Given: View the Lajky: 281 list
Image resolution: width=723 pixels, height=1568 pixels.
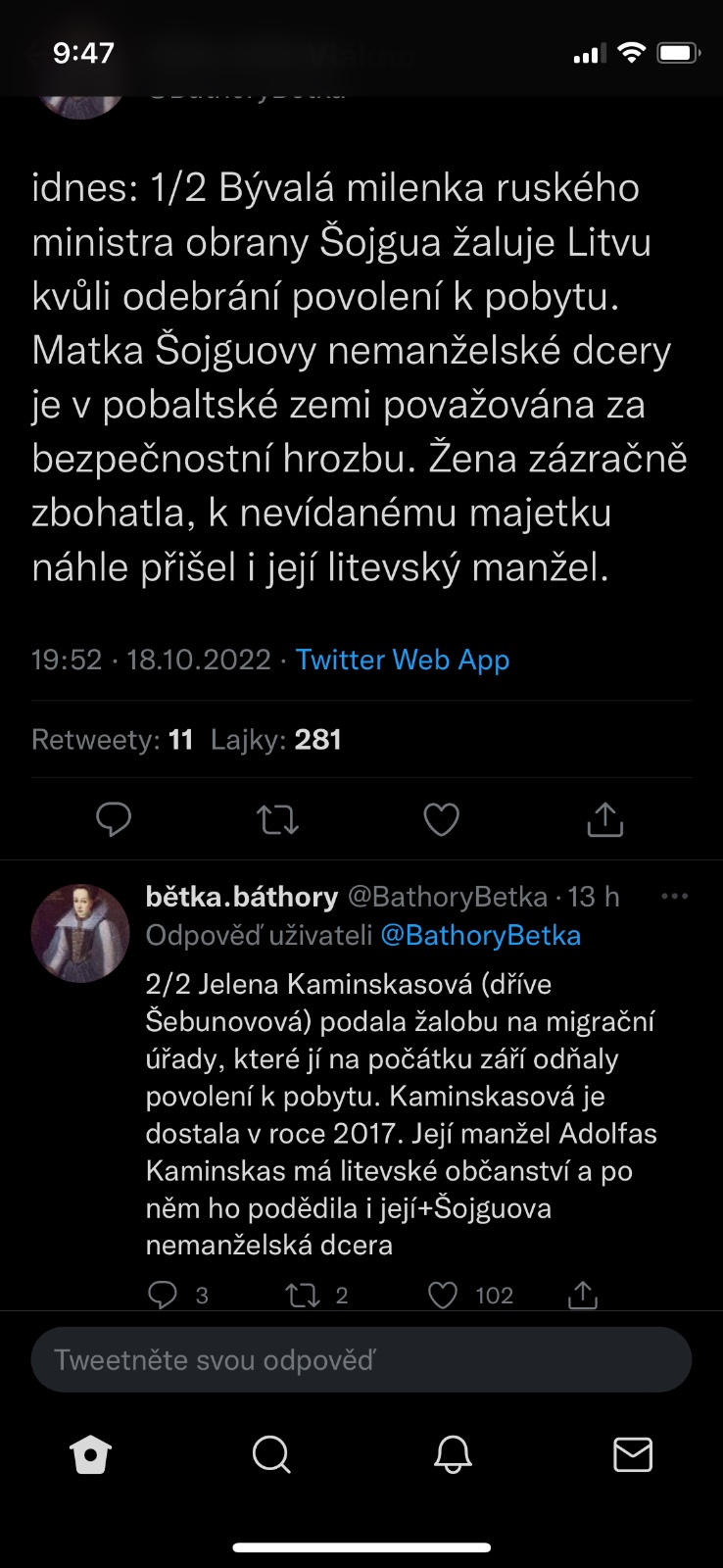Looking at the screenshot, I should pyautogui.click(x=276, y=739).
